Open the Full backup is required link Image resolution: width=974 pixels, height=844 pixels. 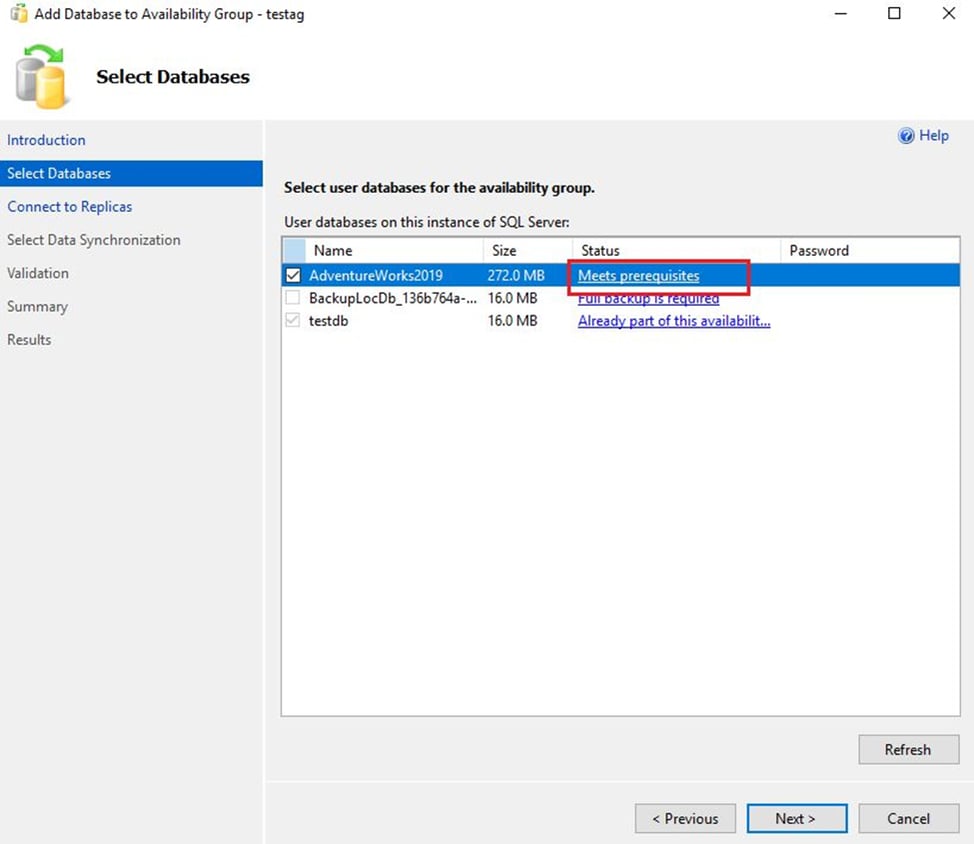click(648, 298)
